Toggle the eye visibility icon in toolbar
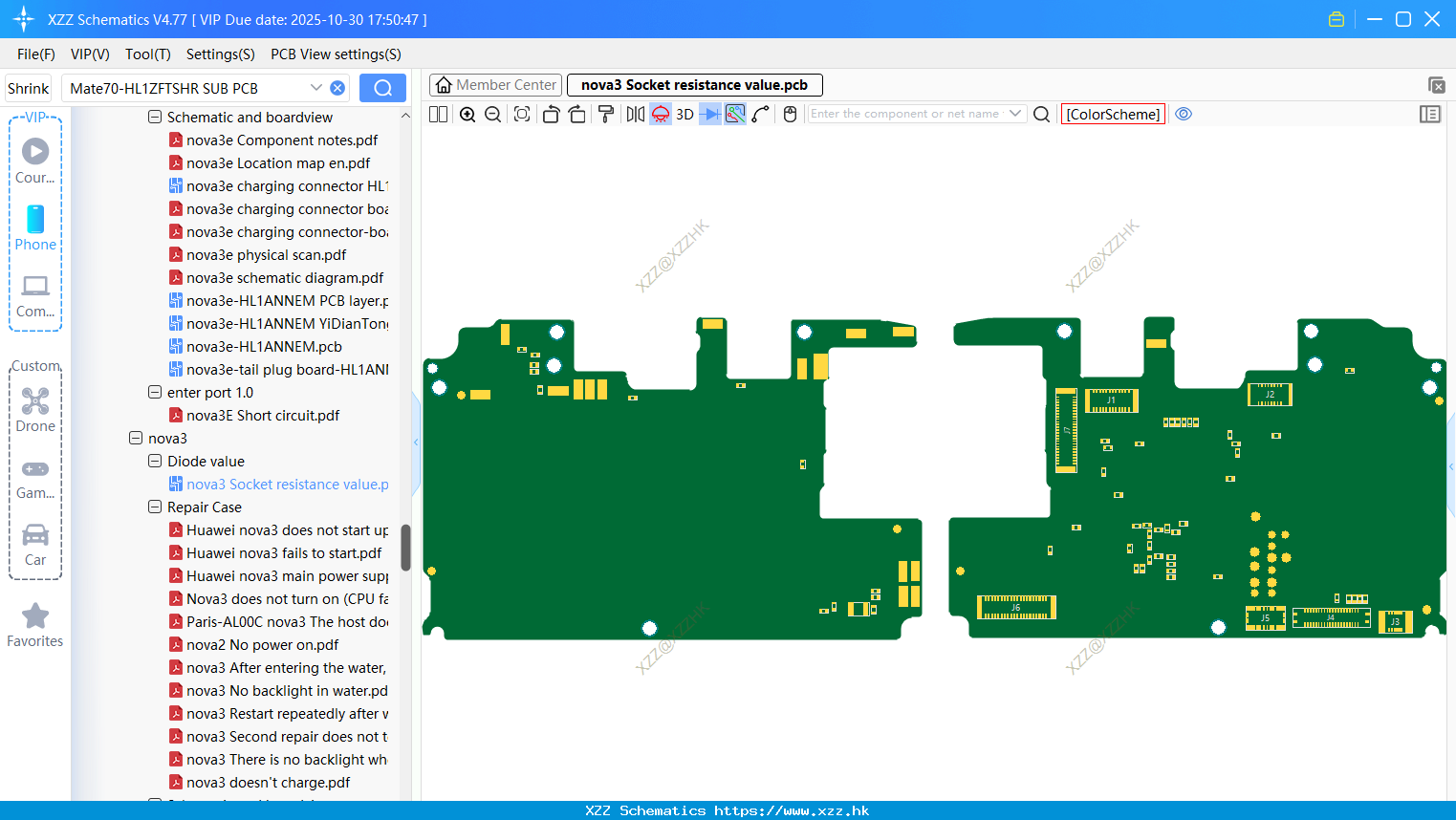The height and width of the screenshot is (820, 1456). pyautogui.click(x=1184, y=114)
